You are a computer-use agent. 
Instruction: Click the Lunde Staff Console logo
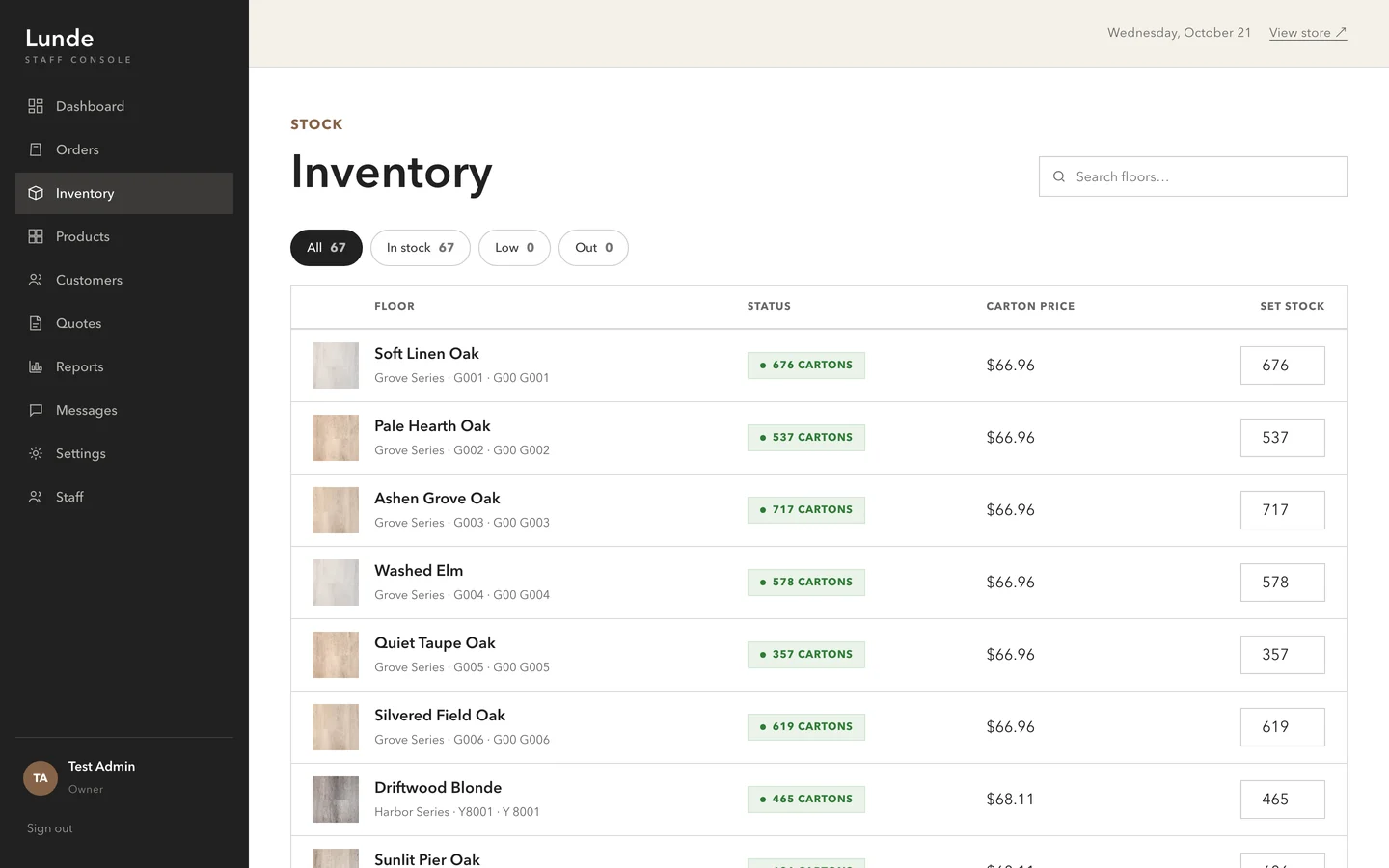pyautogui.click(x=78, y=45)
